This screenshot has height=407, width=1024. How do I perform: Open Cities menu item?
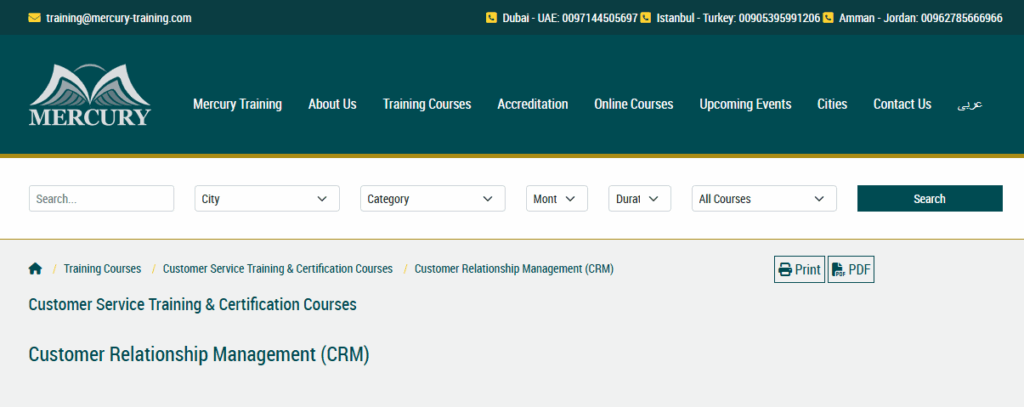point(832,104)
